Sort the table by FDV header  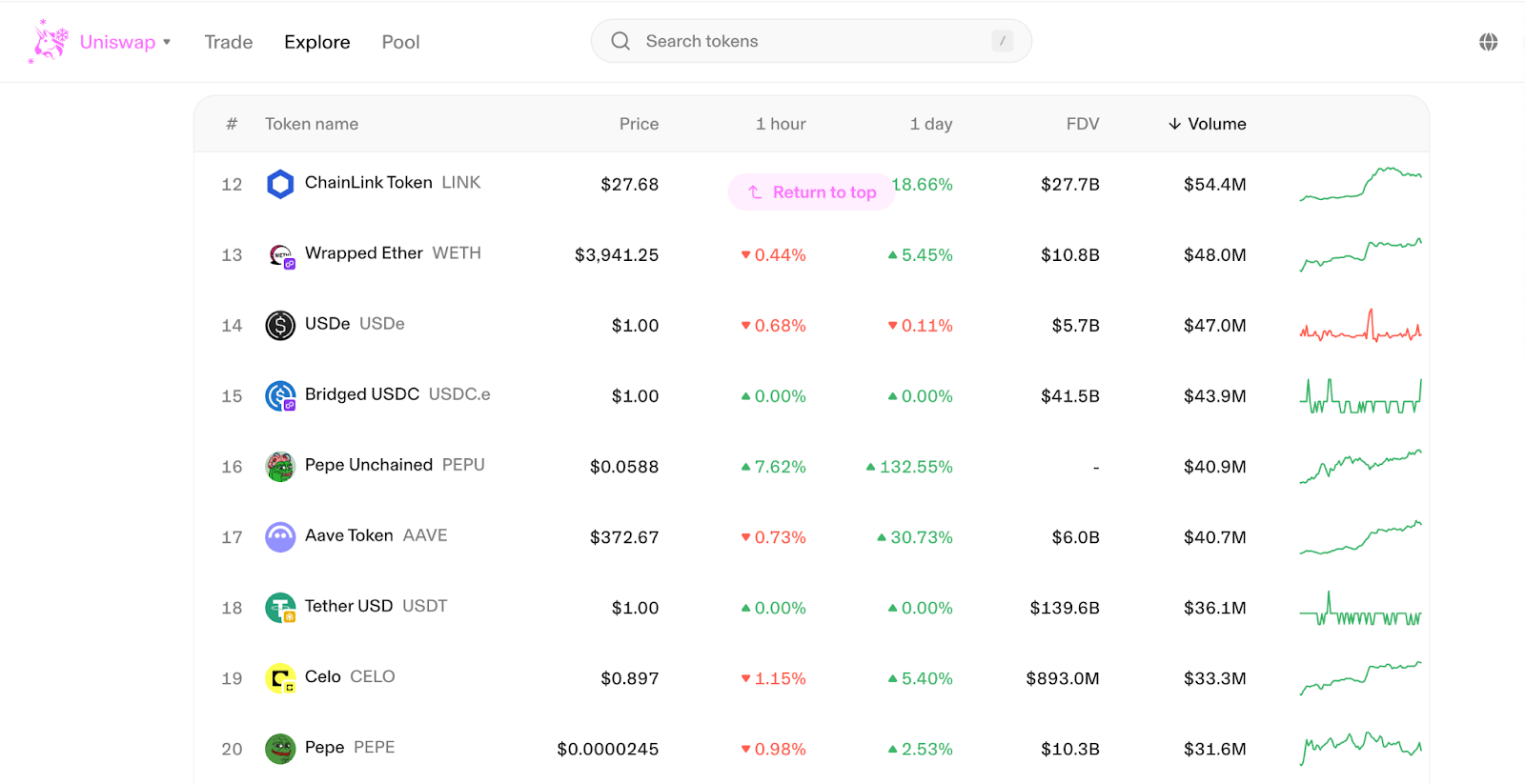pos(1082,124)
